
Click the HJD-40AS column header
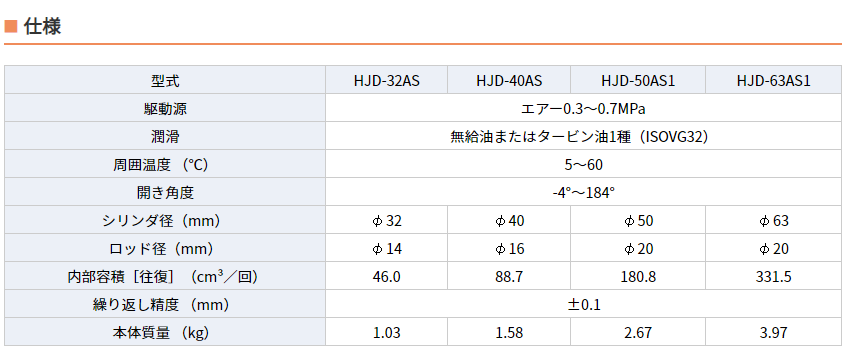pyautogui.click(x=509, y=81)
